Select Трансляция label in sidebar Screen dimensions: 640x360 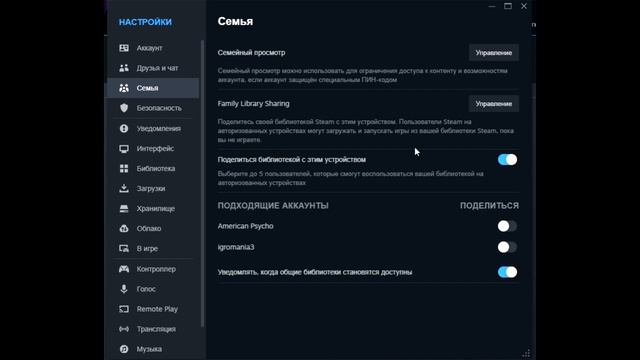tap(156, 329)
